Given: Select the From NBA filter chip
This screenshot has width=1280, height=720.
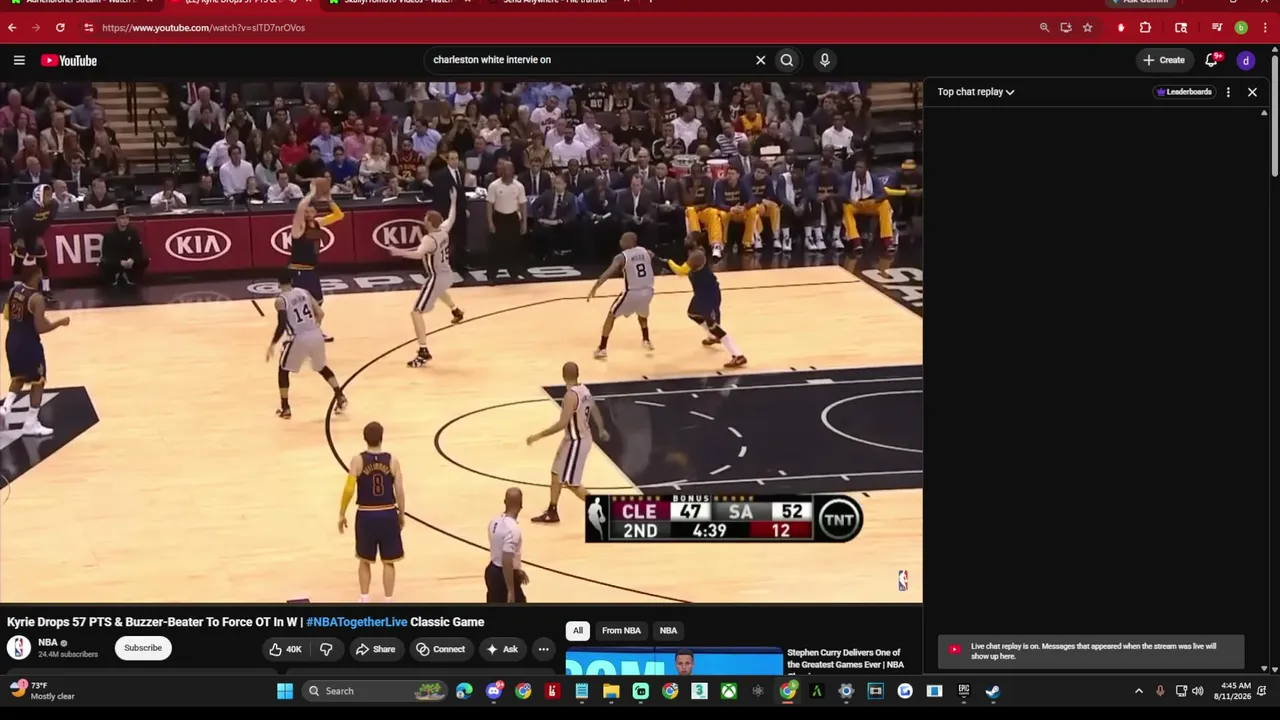Looking at the screenshot, I should 621,631.
